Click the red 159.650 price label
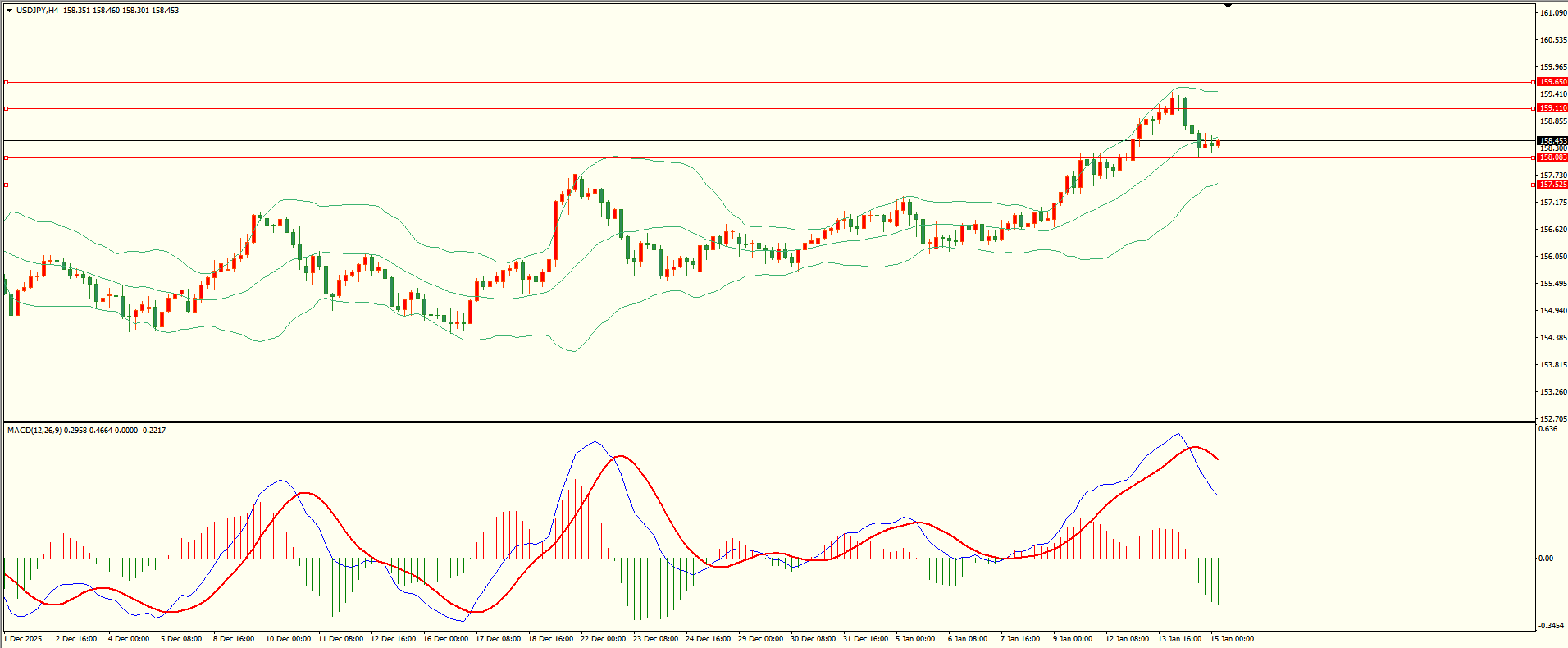 [1552, 82]
